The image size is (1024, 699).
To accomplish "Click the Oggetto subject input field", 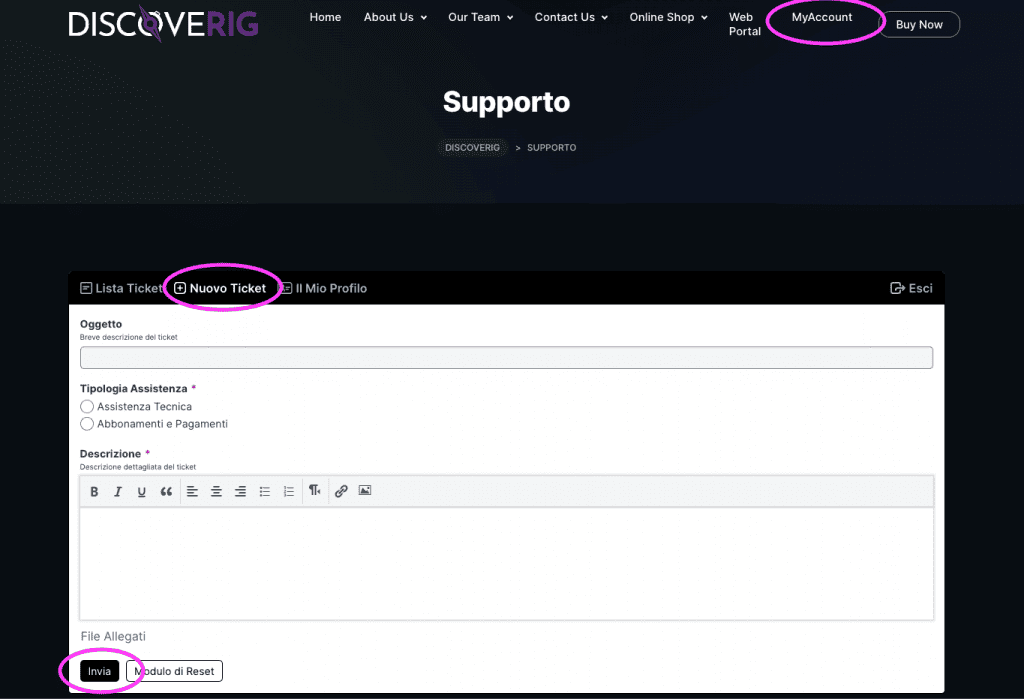I will (x=506, y=358).
